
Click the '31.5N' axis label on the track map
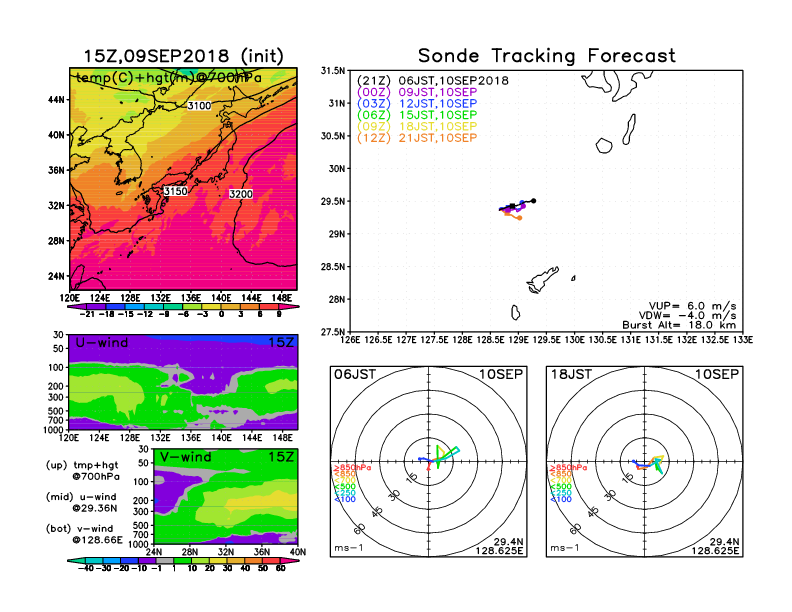pos(333,71)
